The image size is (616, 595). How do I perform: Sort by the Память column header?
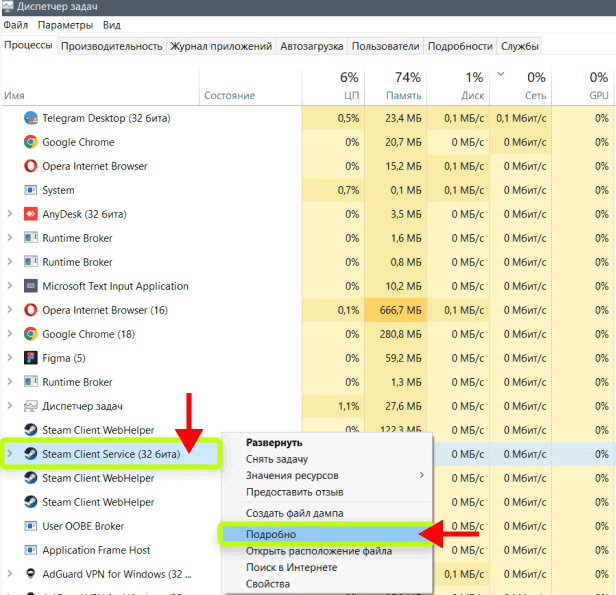pos(396,87)
